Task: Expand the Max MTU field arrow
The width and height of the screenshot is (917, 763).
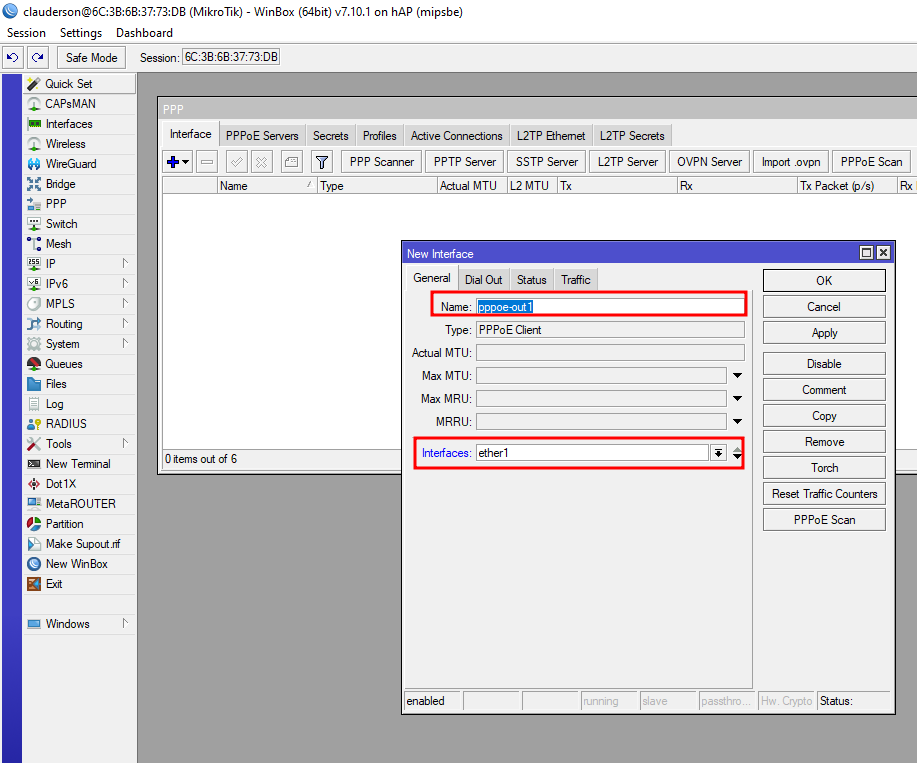Action: click(737, 376)
